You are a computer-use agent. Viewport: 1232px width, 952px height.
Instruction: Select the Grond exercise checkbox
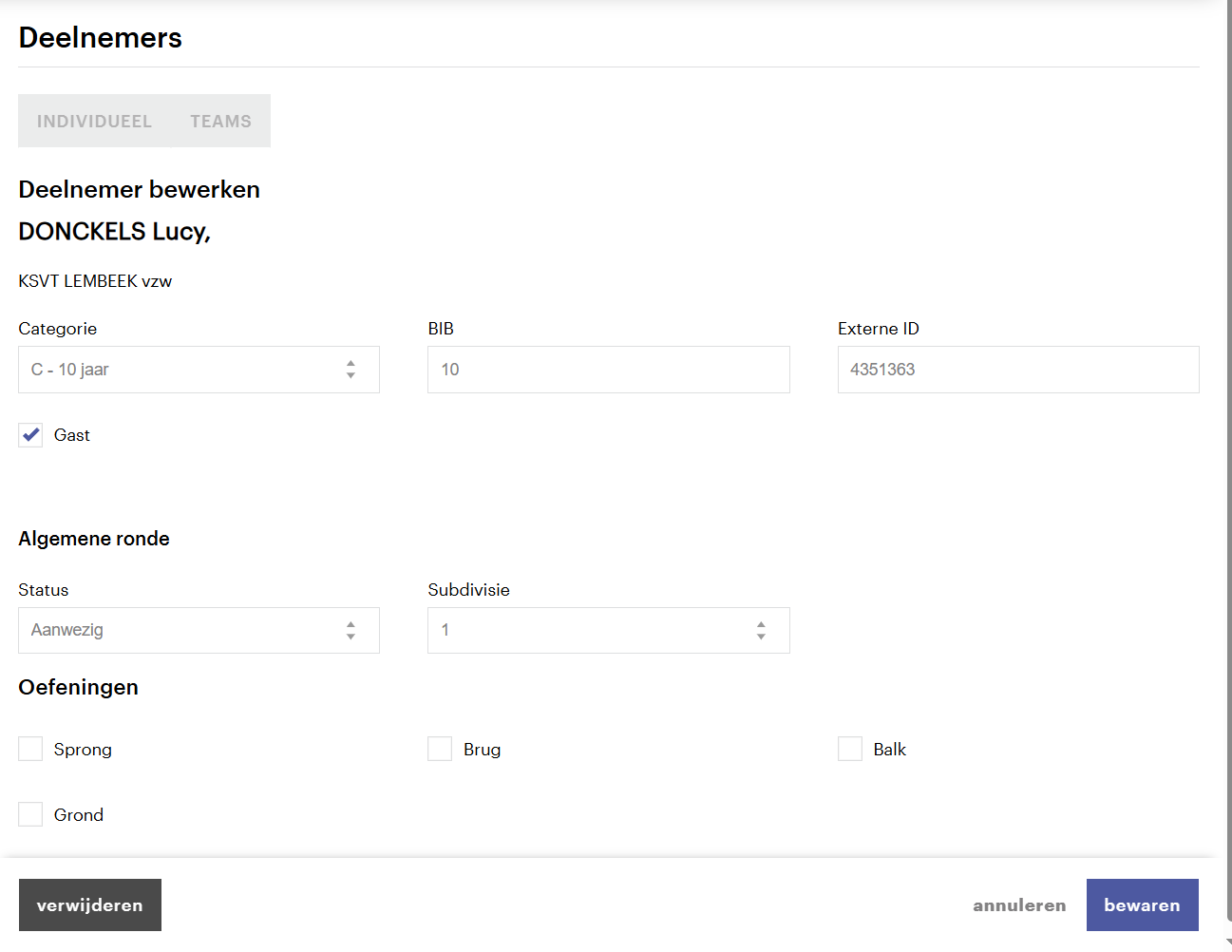coord(30,814)
